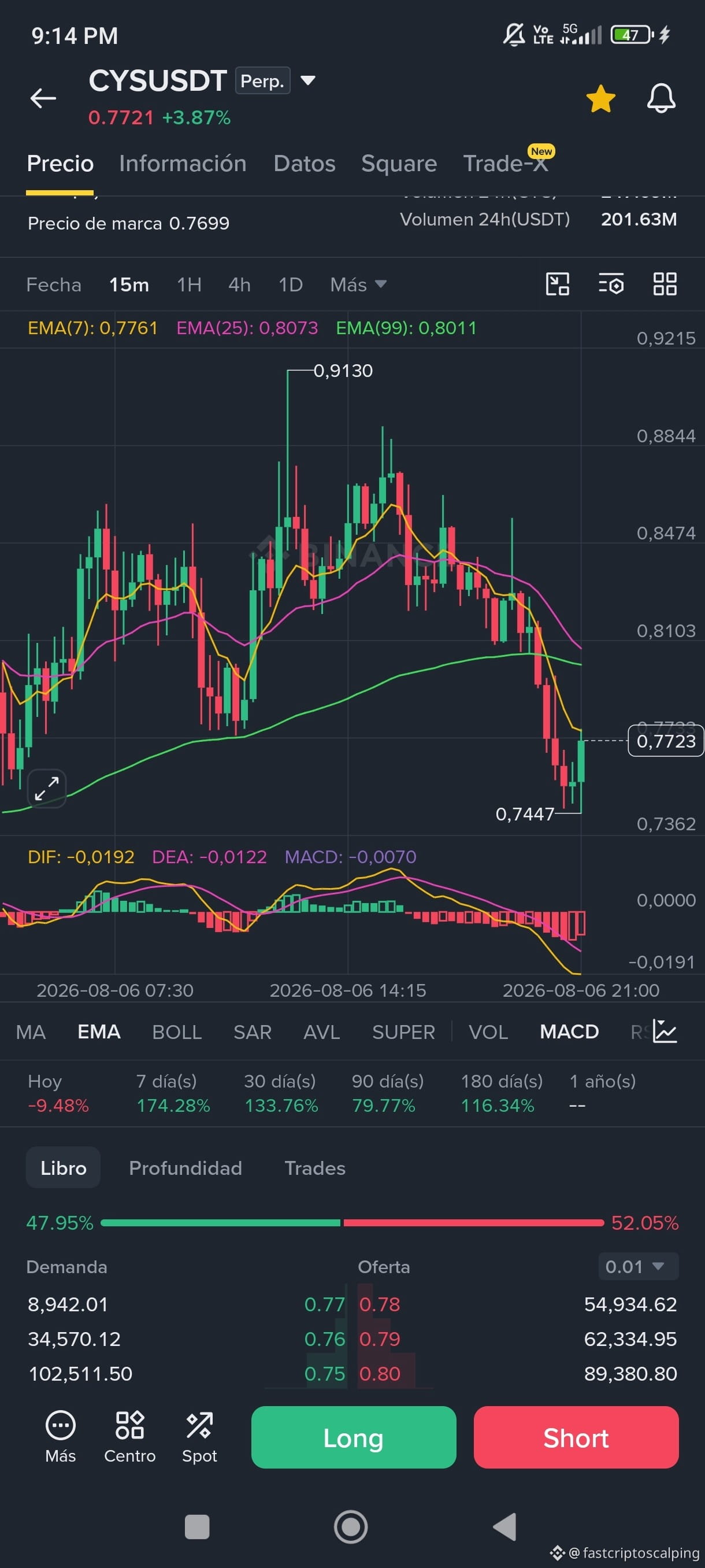The height and width of the screenshot is (1568, 705).
Task: Expand chart to fullscreen with arrows icon
Action: pyautogui.click(x=47, y=788)
